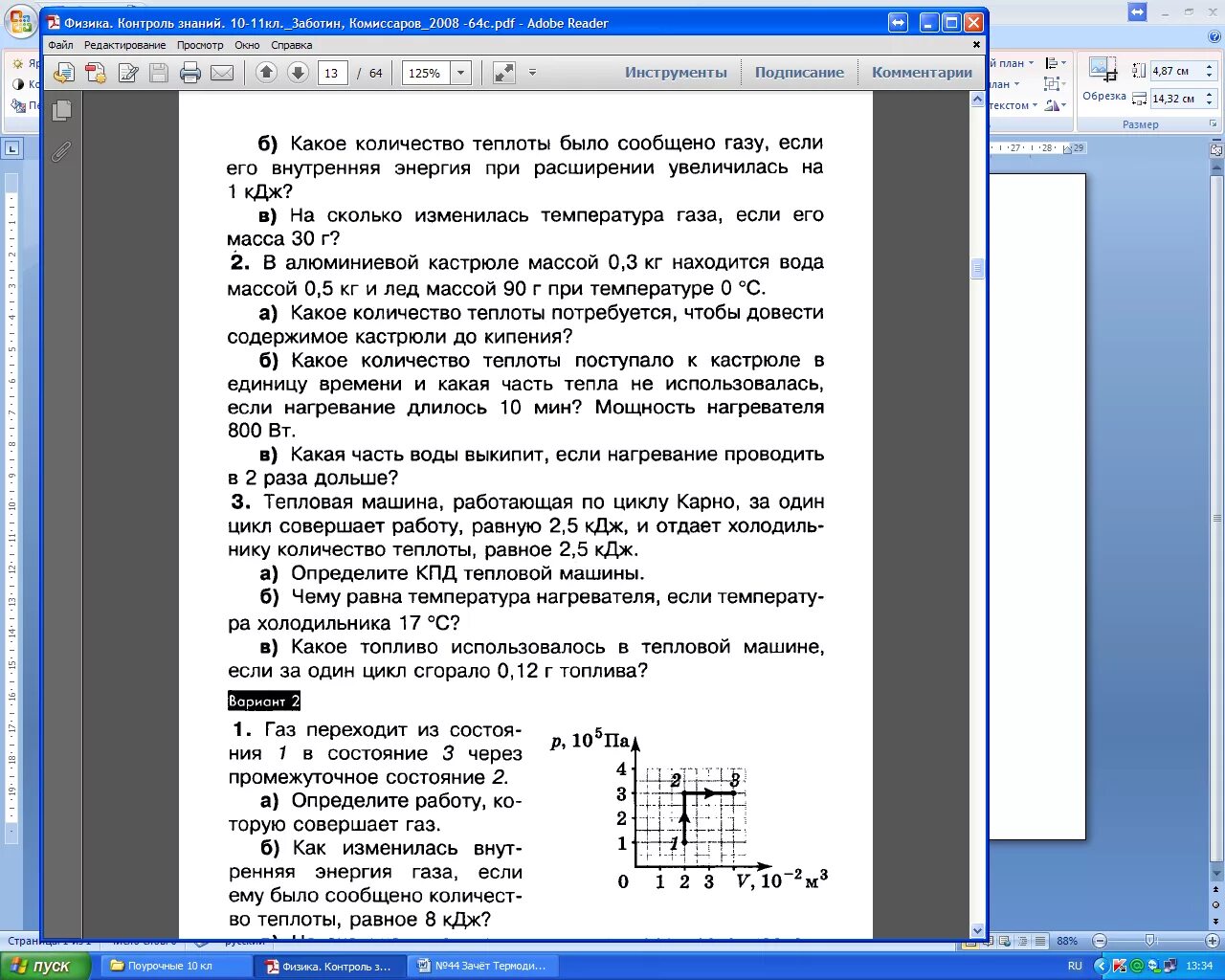The height and width of the screenshot is (980, 1225).
Task: Click Word zoom percentage 88%
Action: (1067, 941)
